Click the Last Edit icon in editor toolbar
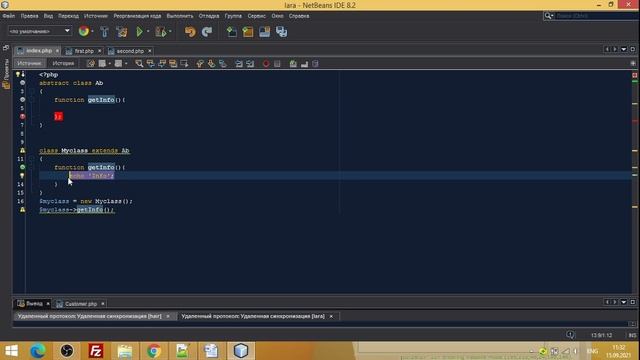 (x=91, y=64)
